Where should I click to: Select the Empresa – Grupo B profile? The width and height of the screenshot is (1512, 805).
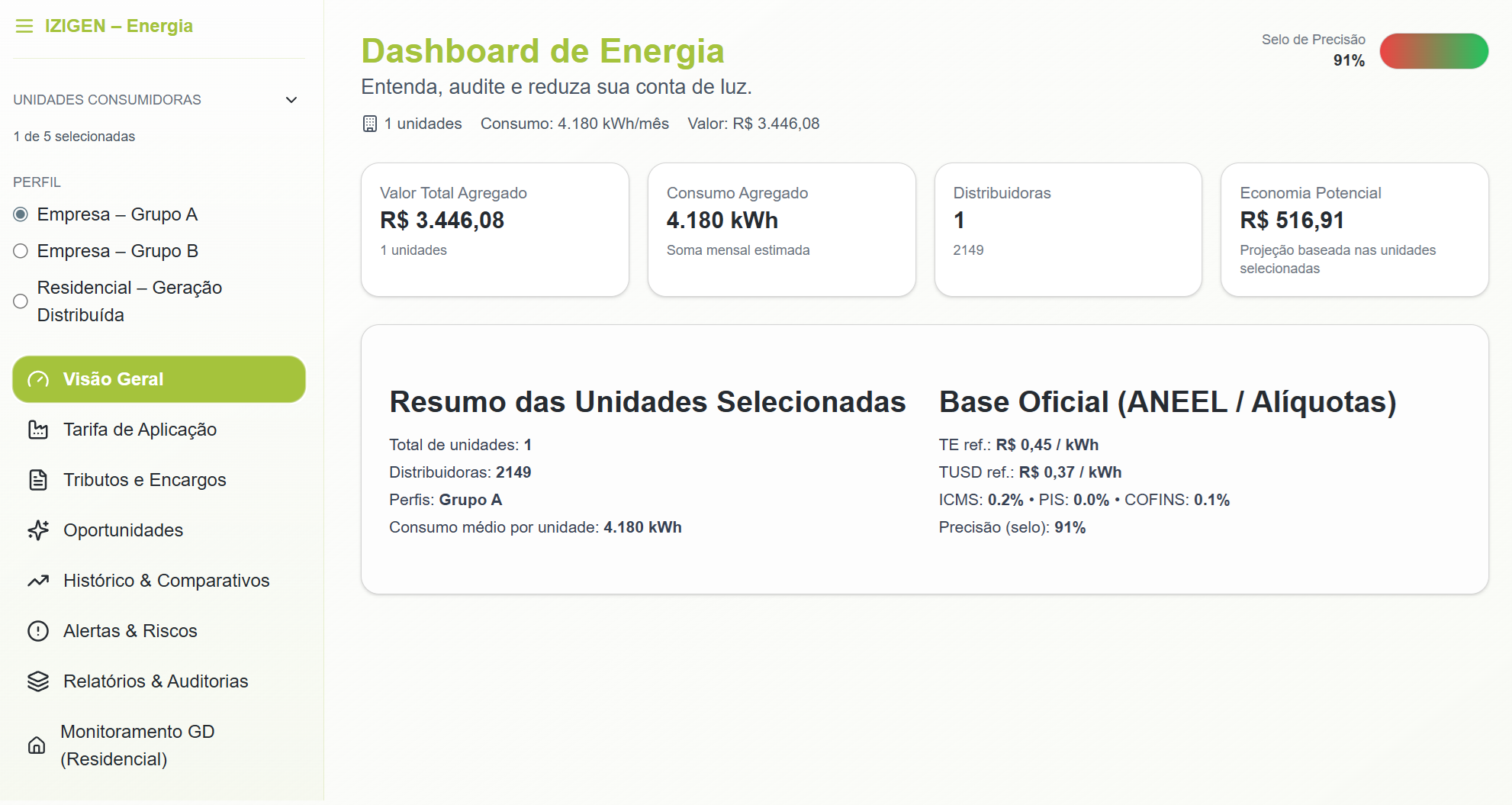tap(20, 251)
